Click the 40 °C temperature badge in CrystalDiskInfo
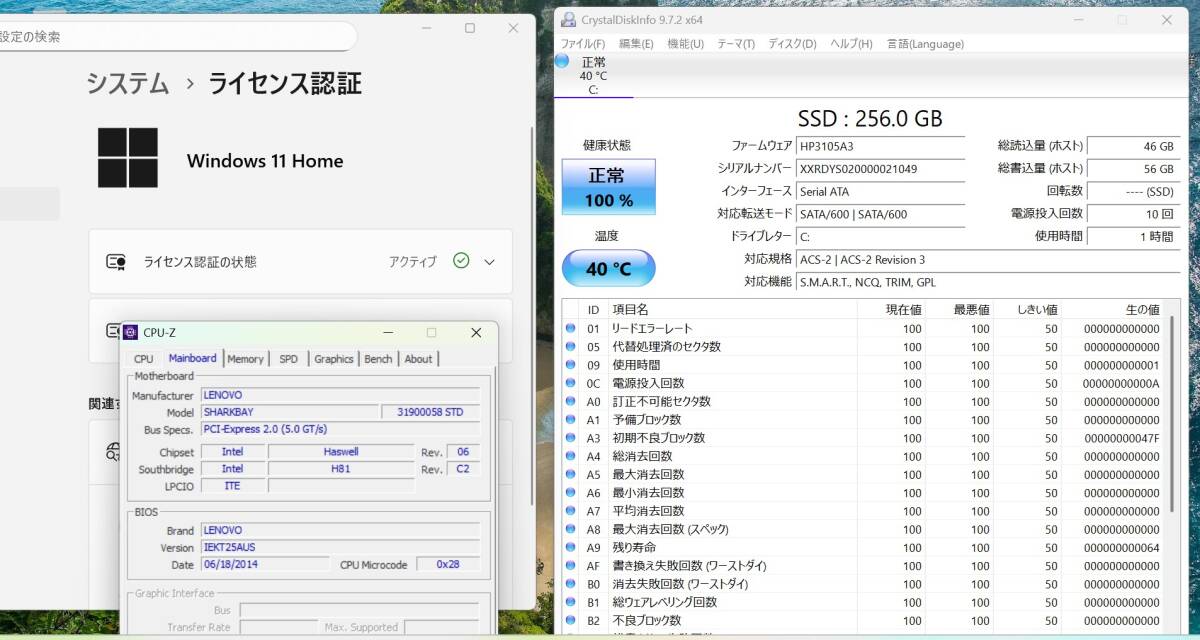 (607, 268)
